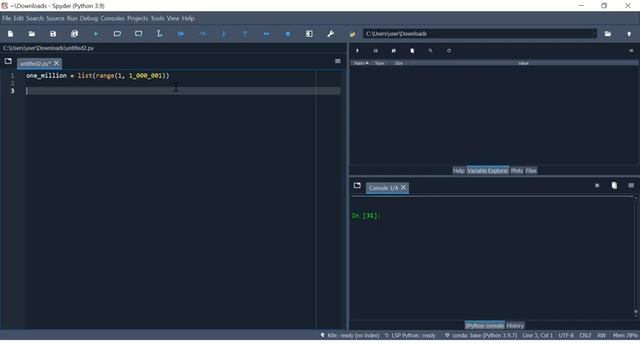Run current cell and advance to next

138,34
